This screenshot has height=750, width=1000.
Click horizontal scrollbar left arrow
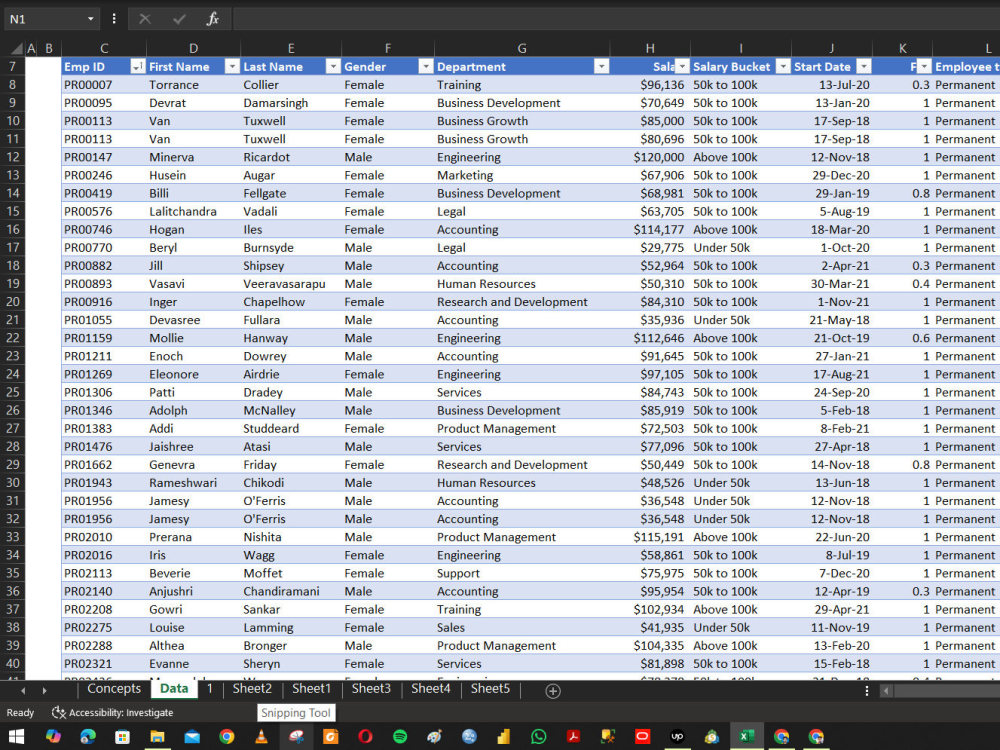(x=886, y=691)
